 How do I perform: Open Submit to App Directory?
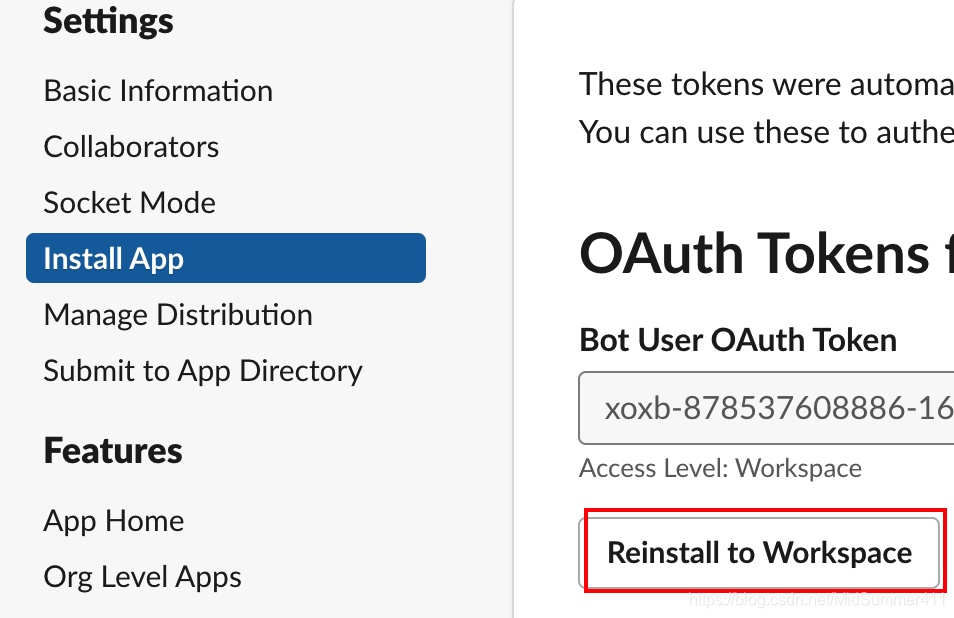[203, 371]
